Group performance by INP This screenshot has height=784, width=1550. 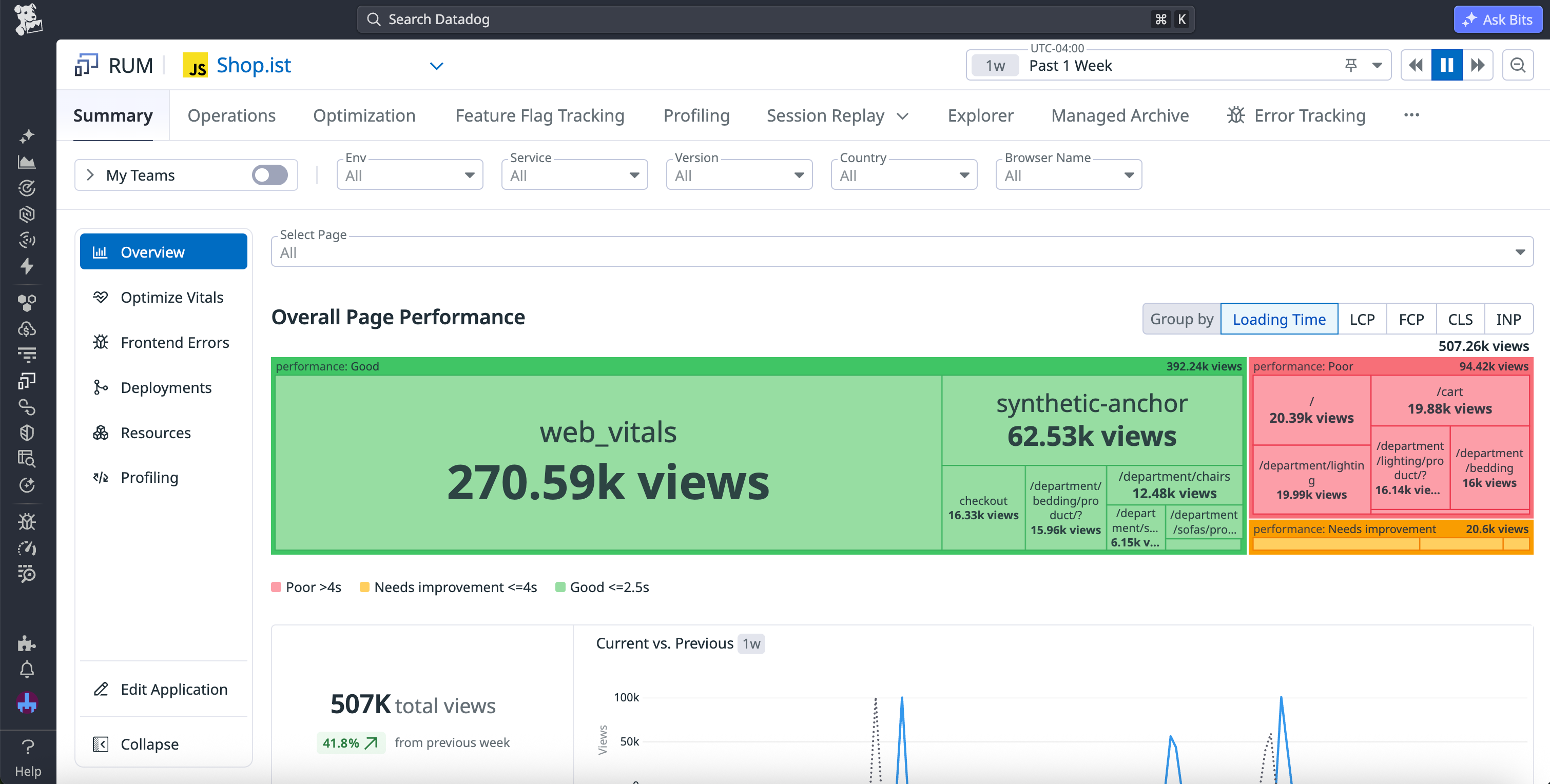pyautogui.click(x=1508, y=319)
